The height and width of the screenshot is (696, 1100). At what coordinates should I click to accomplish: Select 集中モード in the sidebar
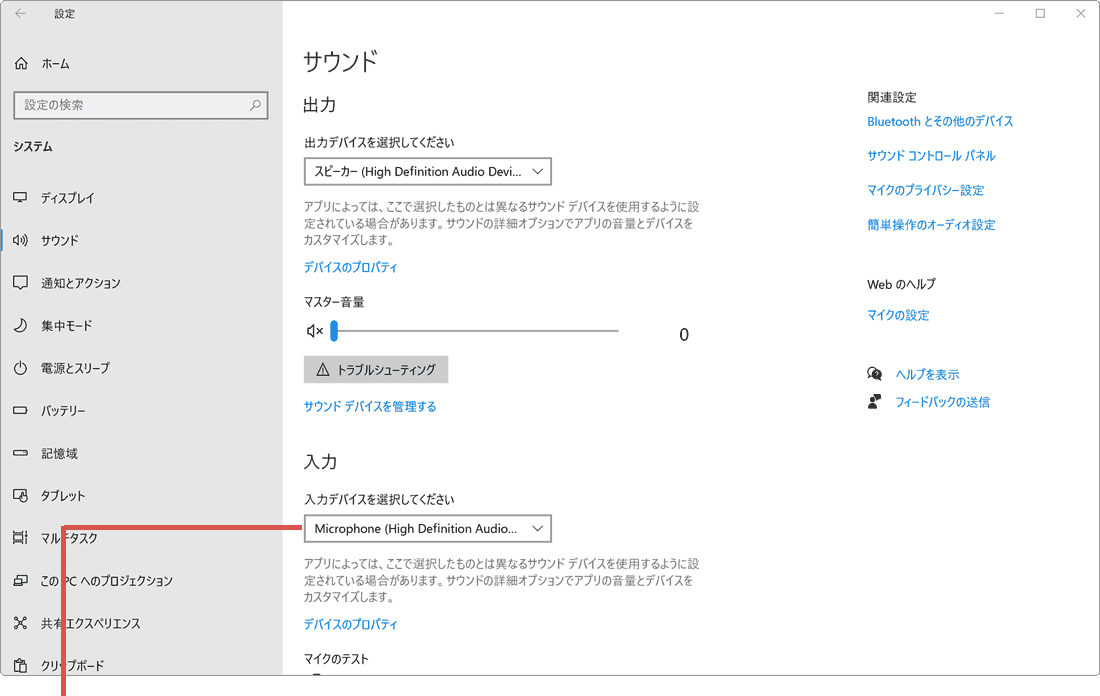tap(20, 325)
